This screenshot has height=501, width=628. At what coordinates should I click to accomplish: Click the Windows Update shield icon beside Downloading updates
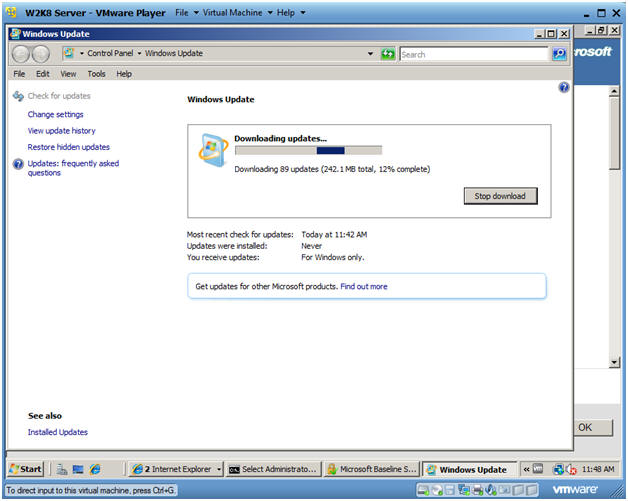click(213, 150)
